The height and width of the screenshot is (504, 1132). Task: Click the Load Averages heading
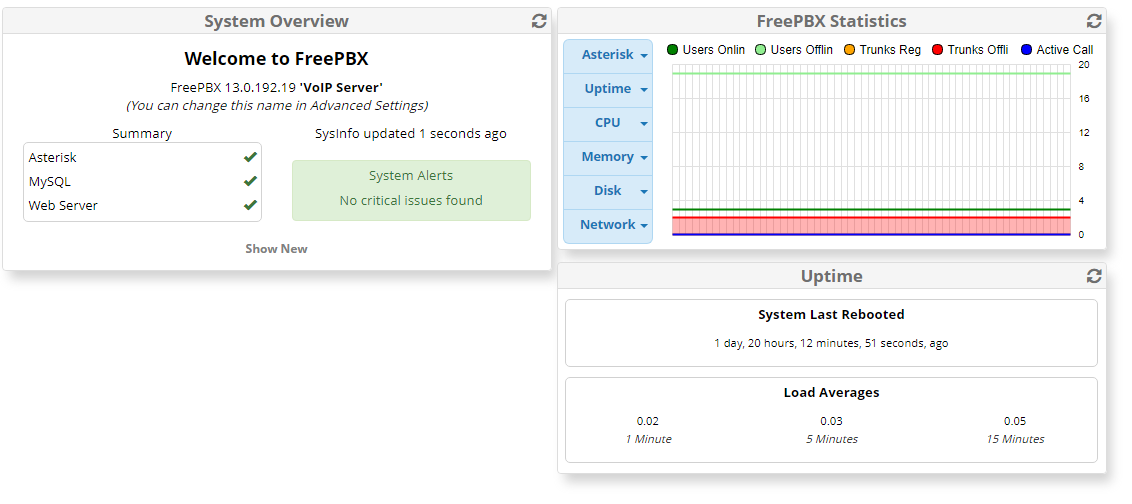[x=832, y=393]
